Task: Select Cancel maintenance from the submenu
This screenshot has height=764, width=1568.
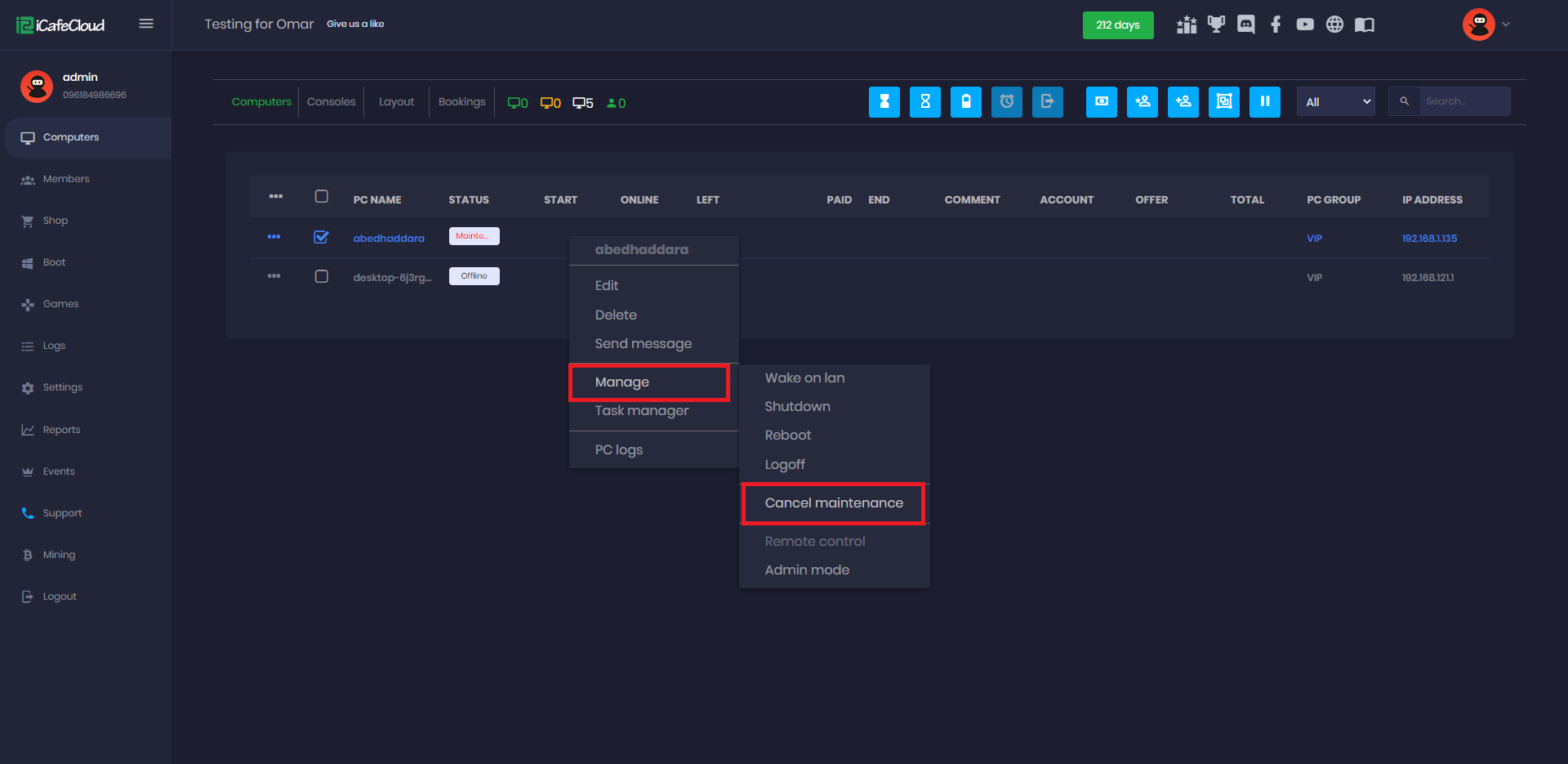Action: 833,503
